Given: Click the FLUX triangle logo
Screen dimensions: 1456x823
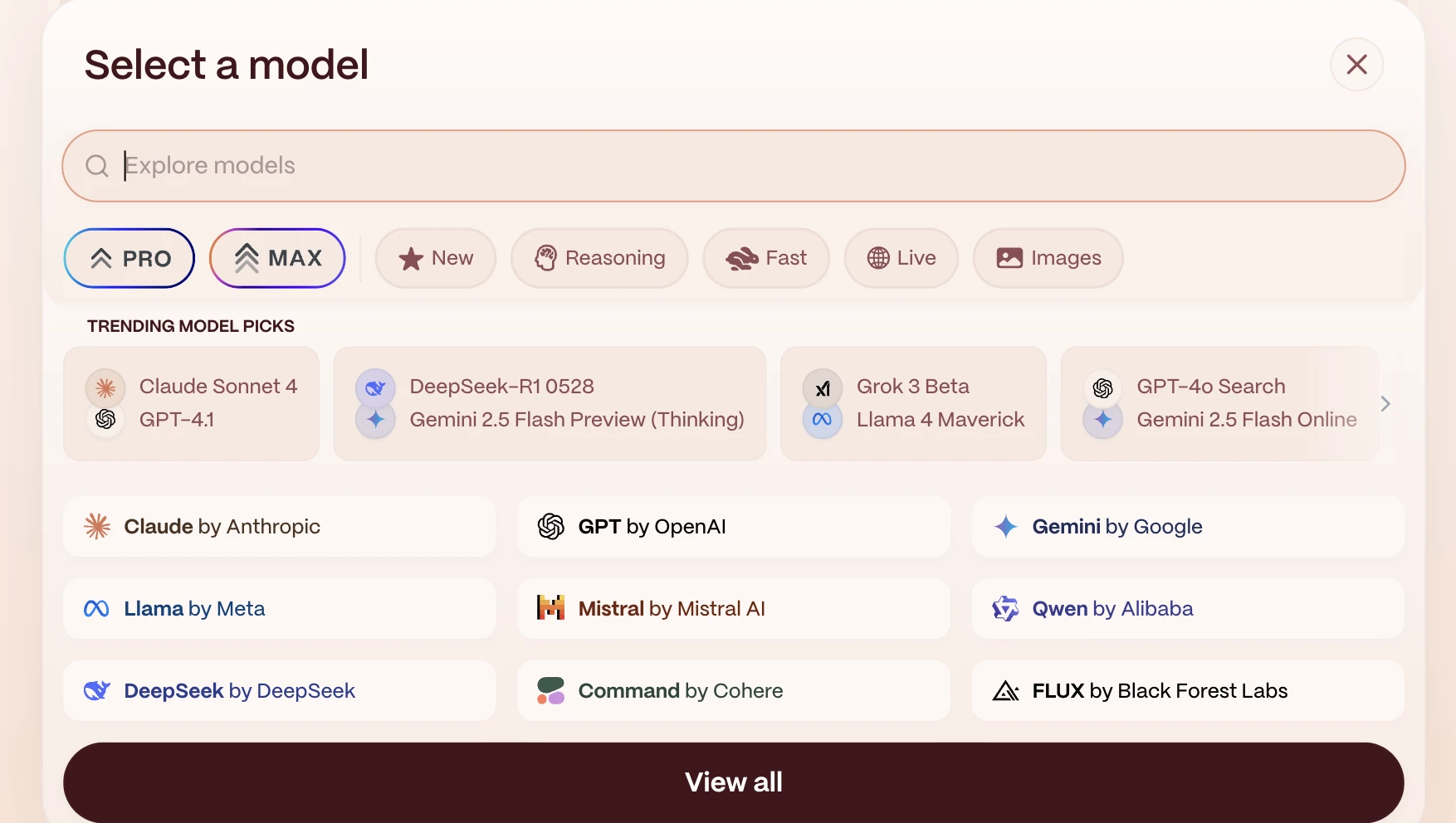Looking at the screenshot, I should click(x=1005, y=690).
